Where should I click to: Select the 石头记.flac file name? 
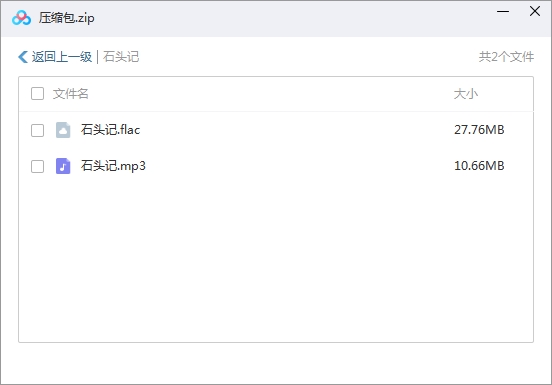pos(110,130)
